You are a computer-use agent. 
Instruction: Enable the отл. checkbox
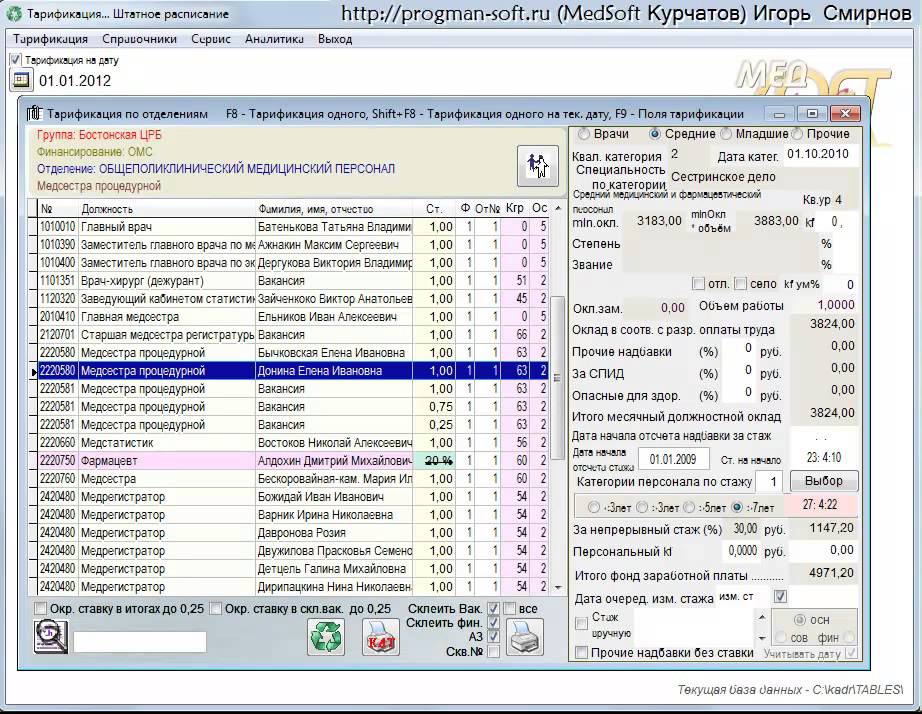(698, 284)
